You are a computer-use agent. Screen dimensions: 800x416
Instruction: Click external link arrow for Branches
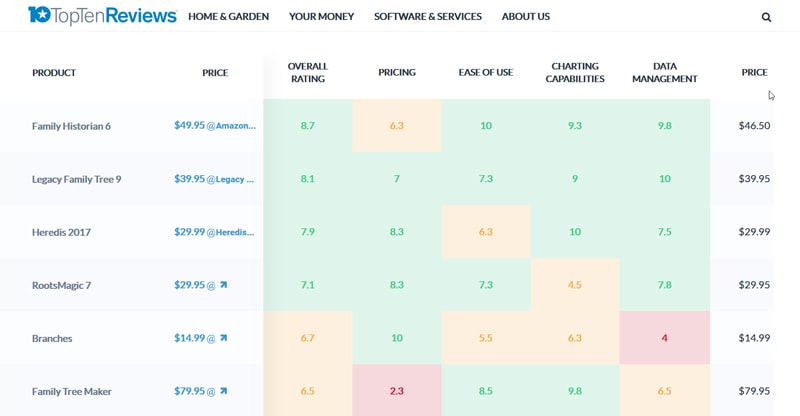coord(223,338)
